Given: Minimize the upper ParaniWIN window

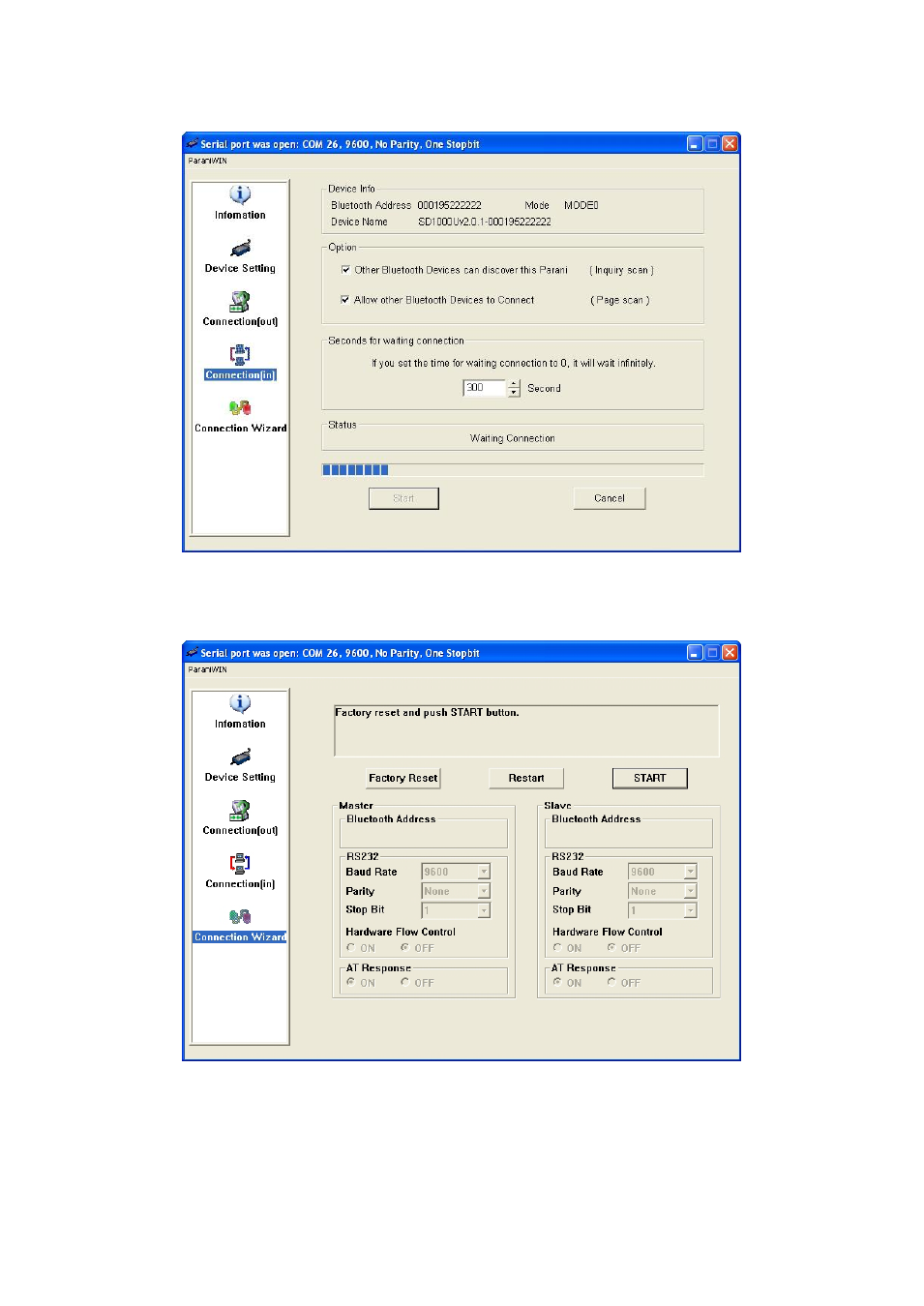Looking at the screenshot, I should coord(695,144).
